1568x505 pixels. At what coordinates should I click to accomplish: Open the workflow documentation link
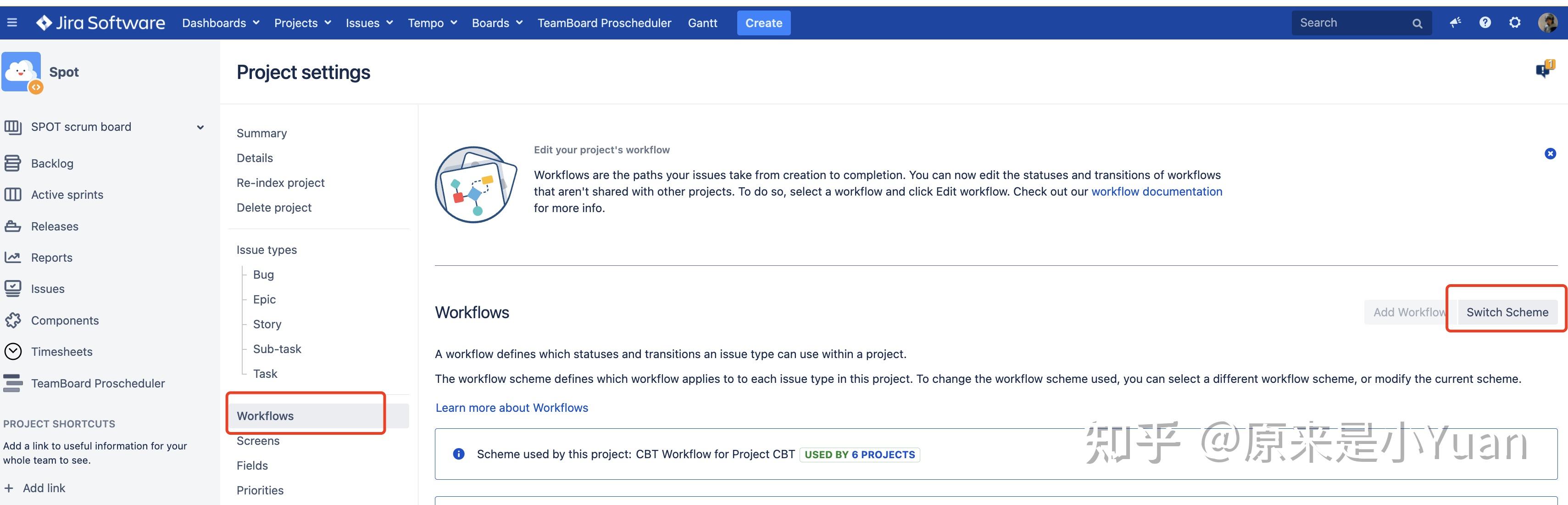1156,191
